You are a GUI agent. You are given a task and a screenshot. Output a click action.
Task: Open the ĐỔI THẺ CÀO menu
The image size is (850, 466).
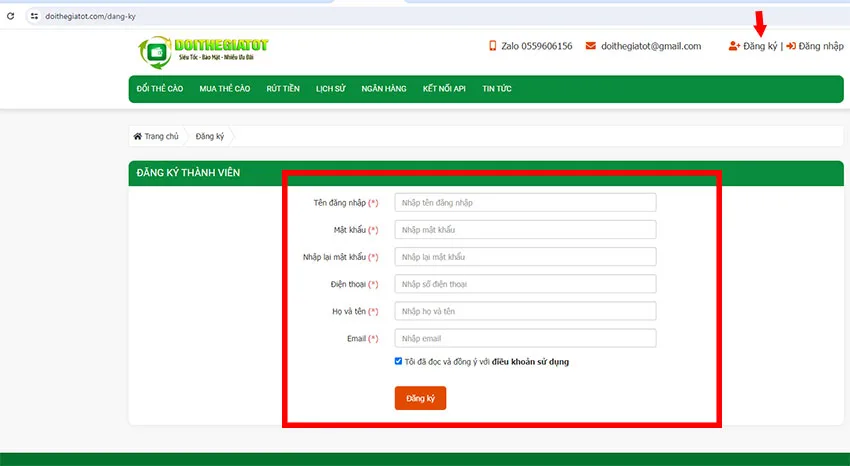pyautogui.click(x=160, y=89)
